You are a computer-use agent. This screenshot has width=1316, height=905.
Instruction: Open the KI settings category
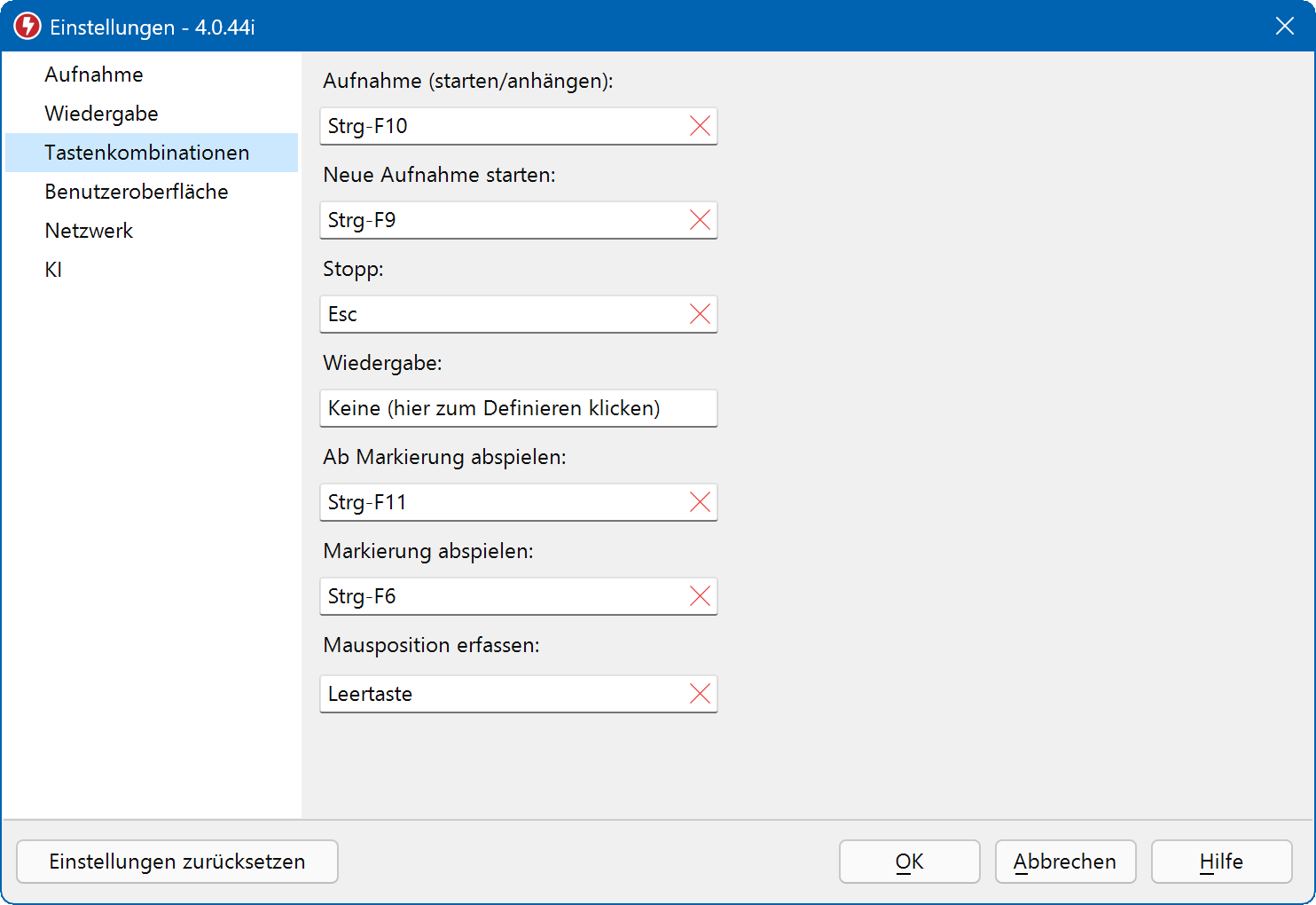[53, 270]
